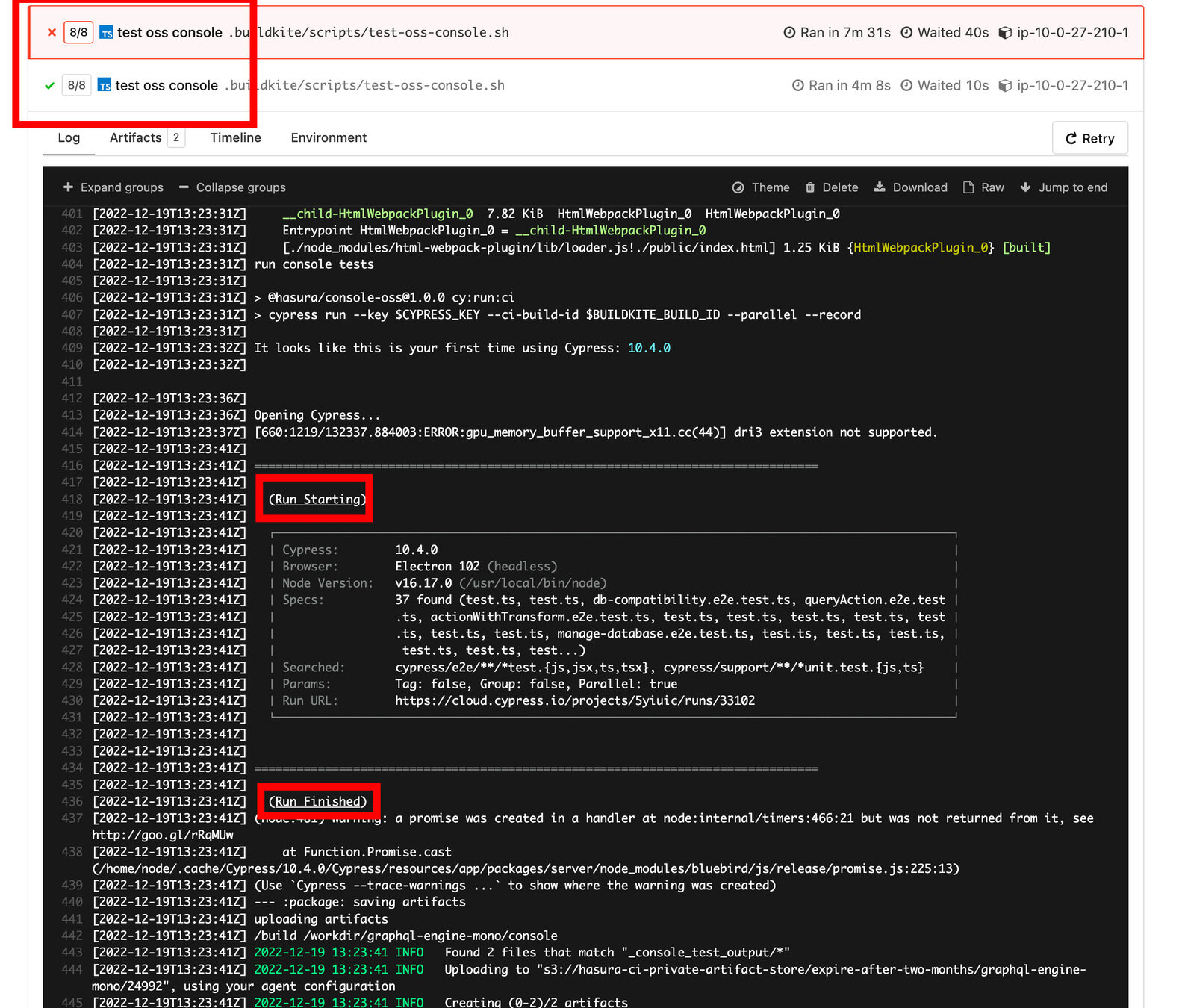
Task: Click TypeScript icon of failed test oss console job
Action: (107, 33)
